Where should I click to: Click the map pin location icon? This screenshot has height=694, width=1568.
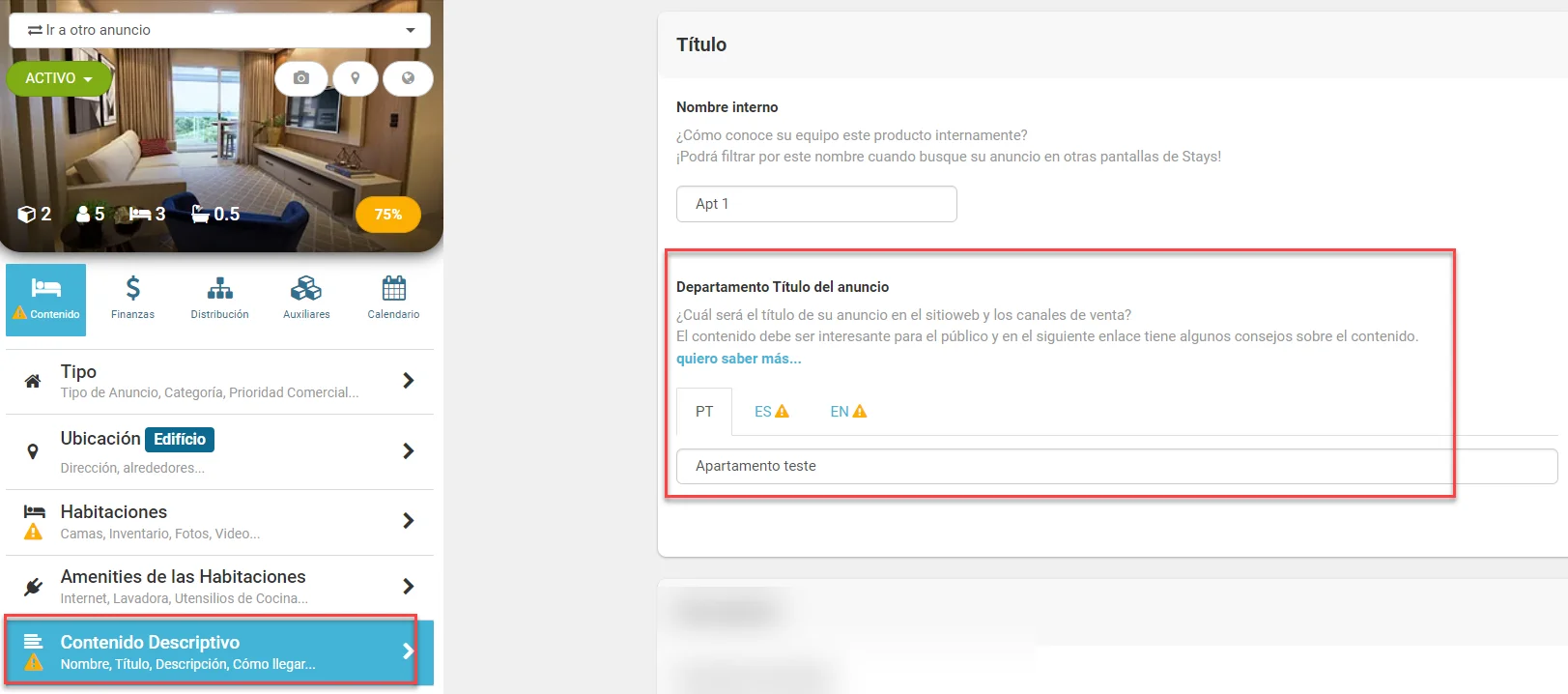pyautogui.click(x=355, y=78)
